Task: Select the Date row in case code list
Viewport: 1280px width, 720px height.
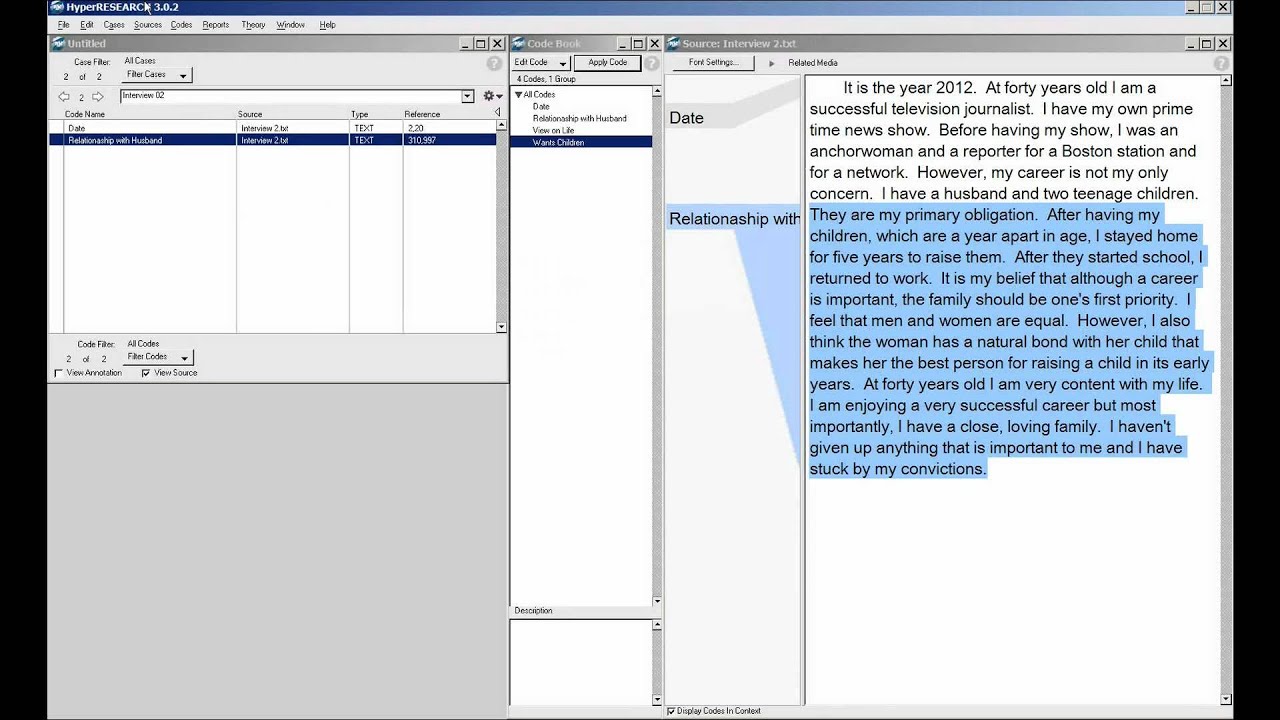Action: 272,128
